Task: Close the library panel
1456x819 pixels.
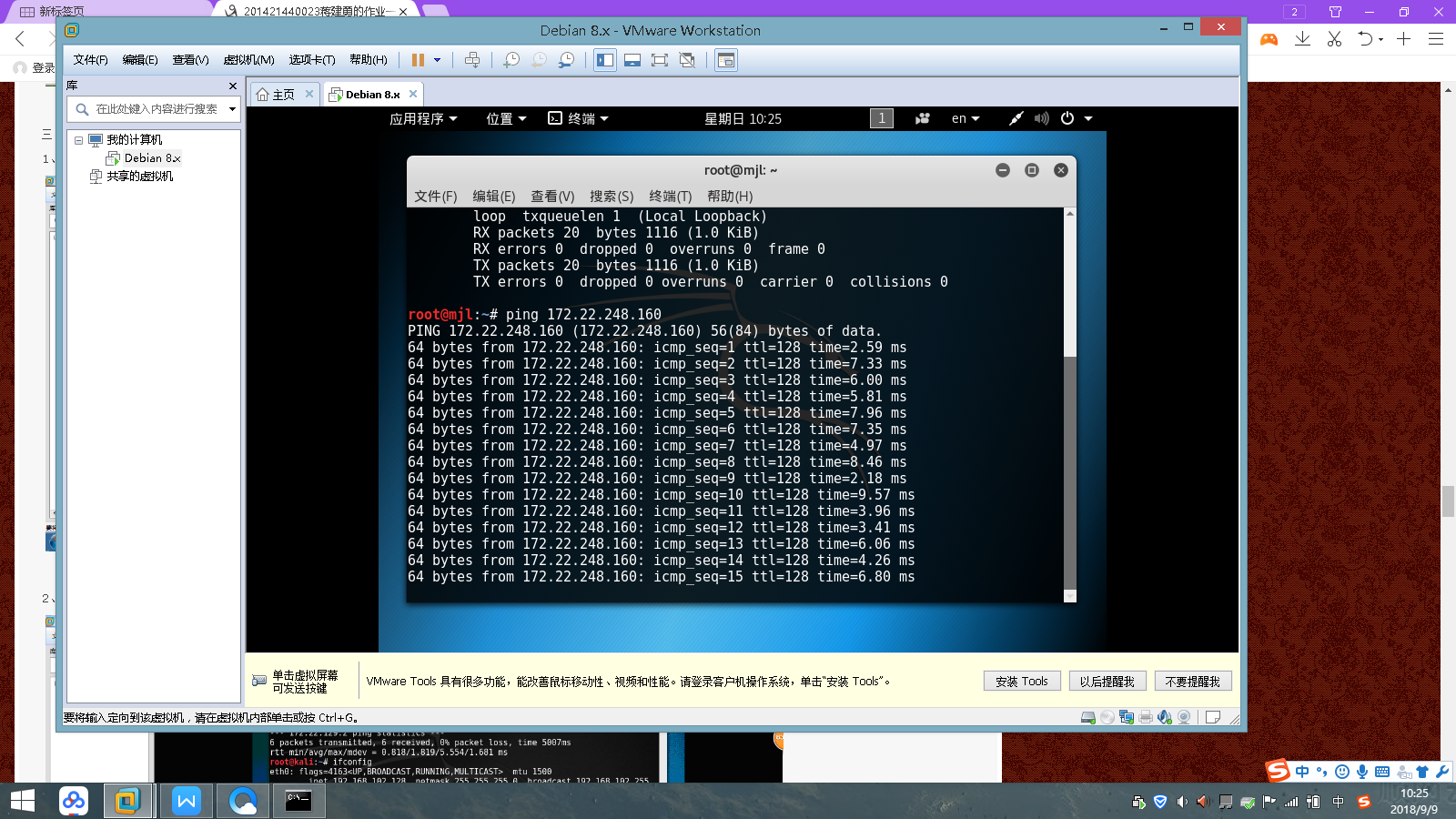Action: coord(233,86)
